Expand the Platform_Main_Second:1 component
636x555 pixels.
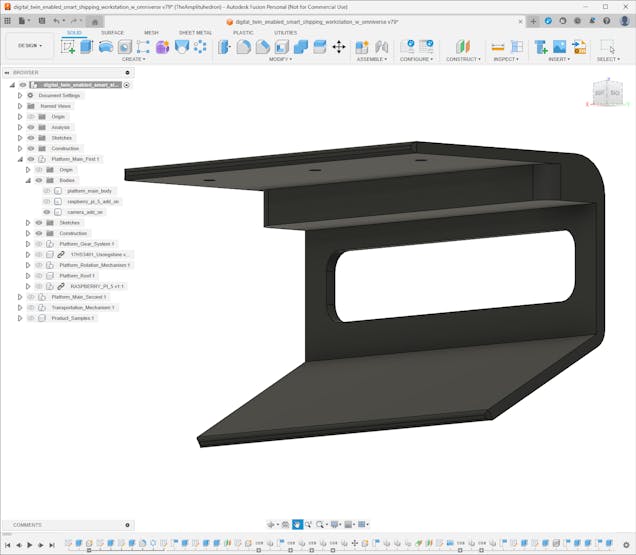(19, 297)
